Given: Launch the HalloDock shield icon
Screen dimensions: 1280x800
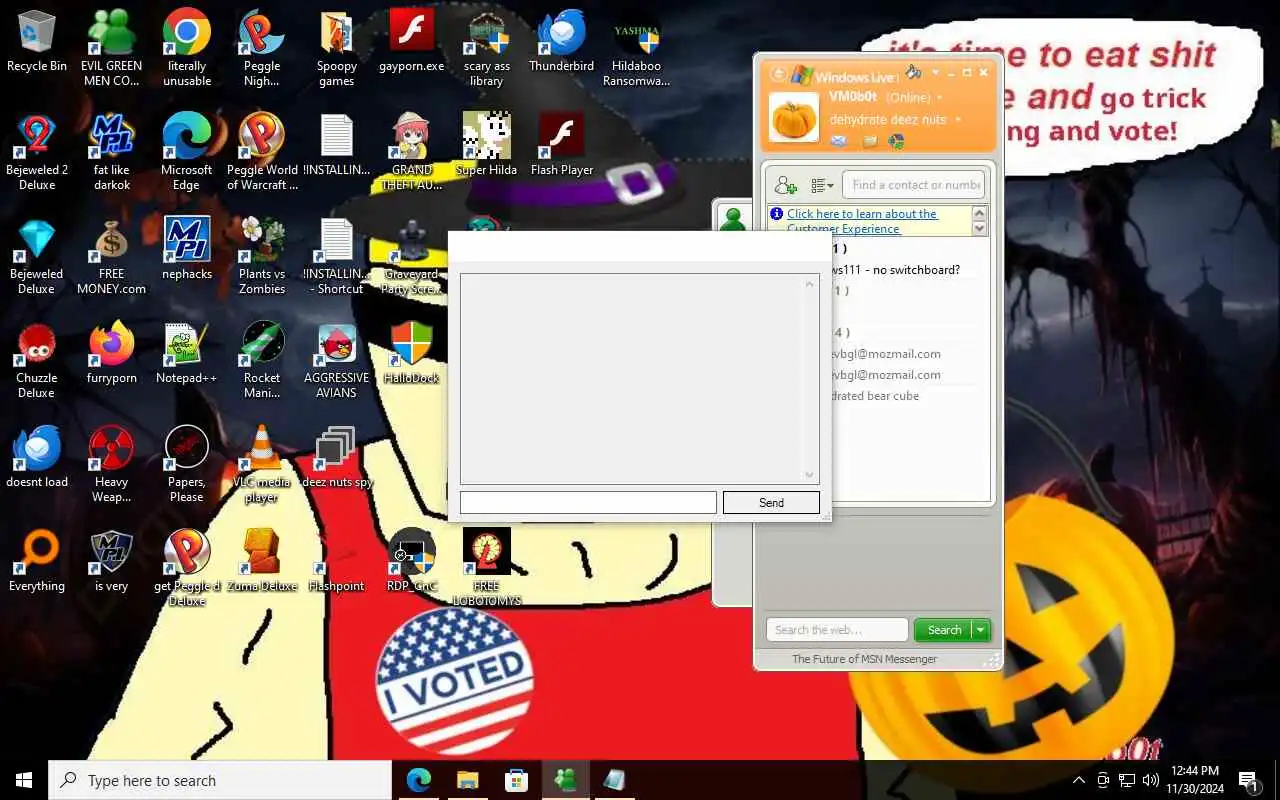Looking at the screenshot, I should [412, 353].
